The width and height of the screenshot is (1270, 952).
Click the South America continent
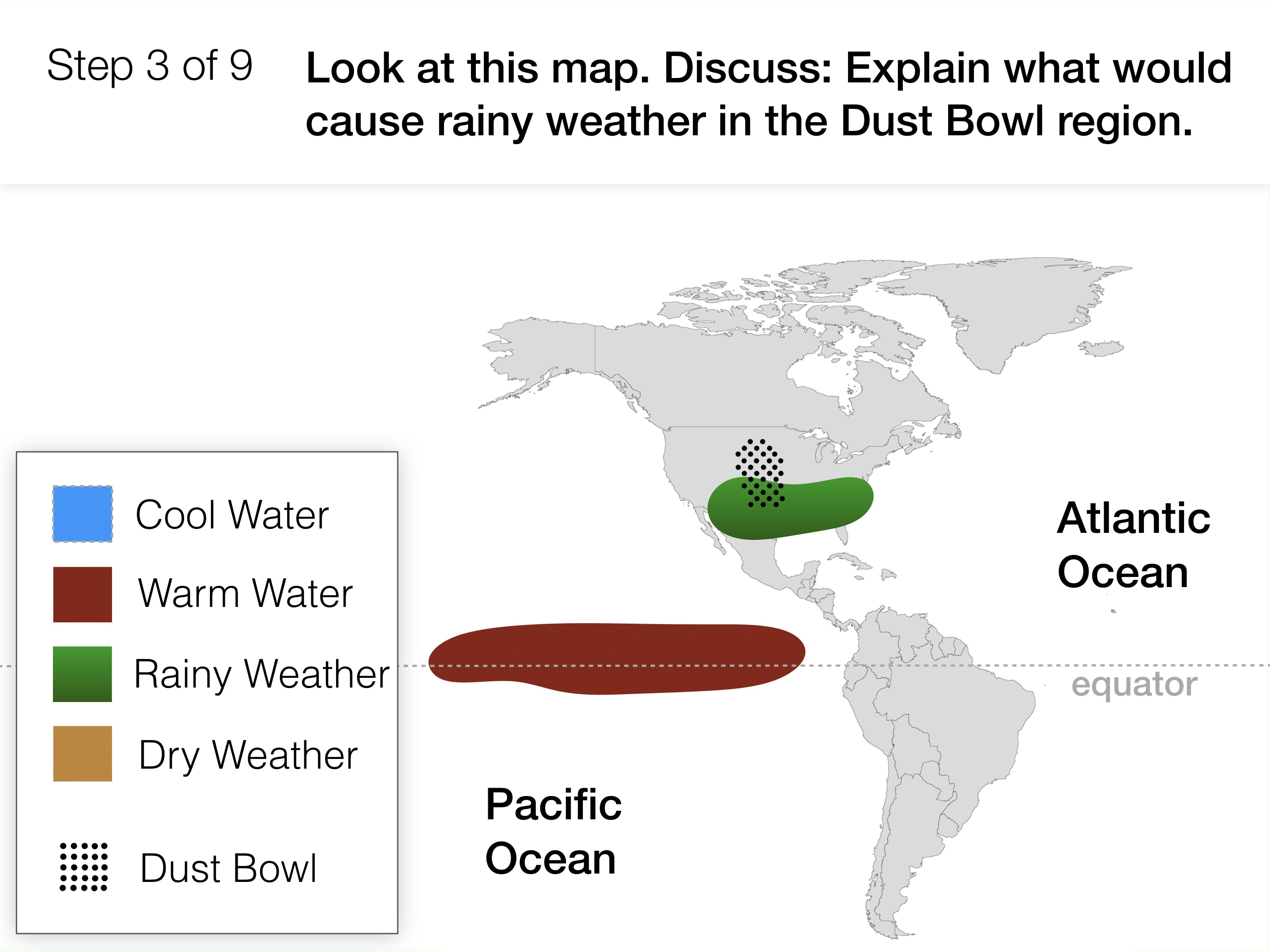(x=930, y=746)
